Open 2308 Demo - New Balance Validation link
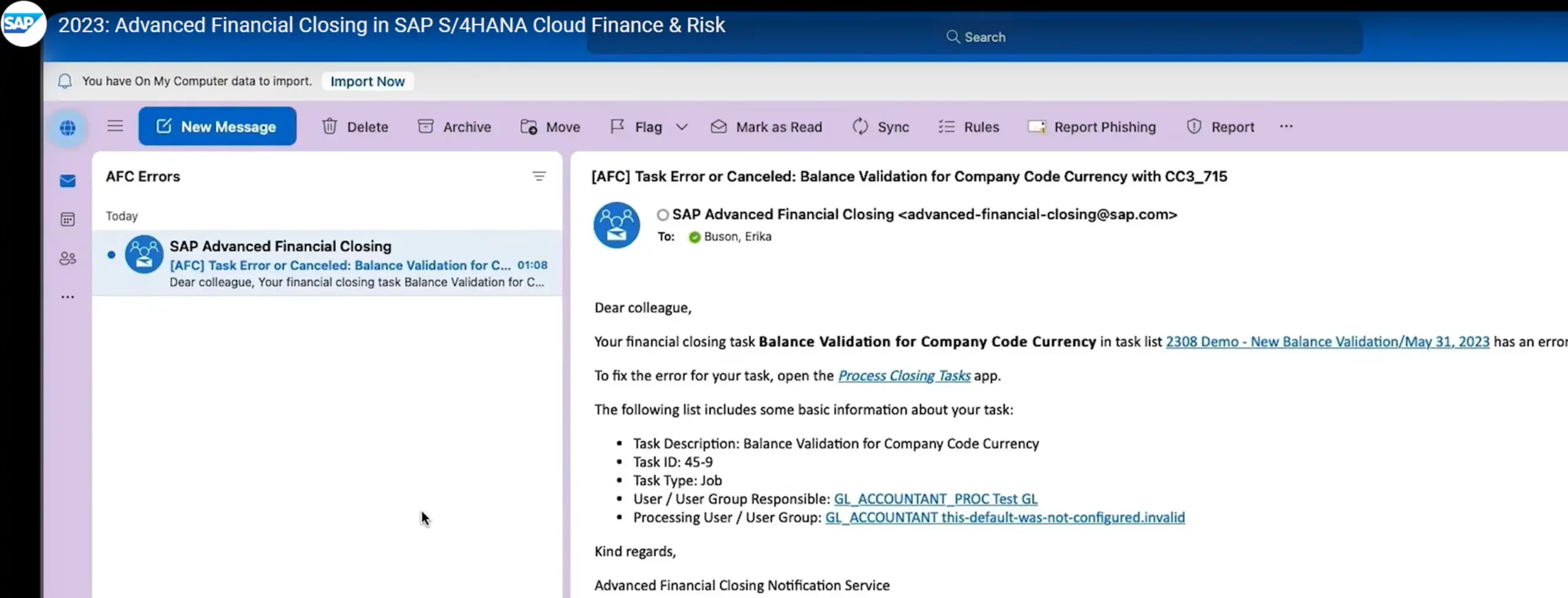This screenshot has height=598, width=1568. click(x=1327, y=342)
